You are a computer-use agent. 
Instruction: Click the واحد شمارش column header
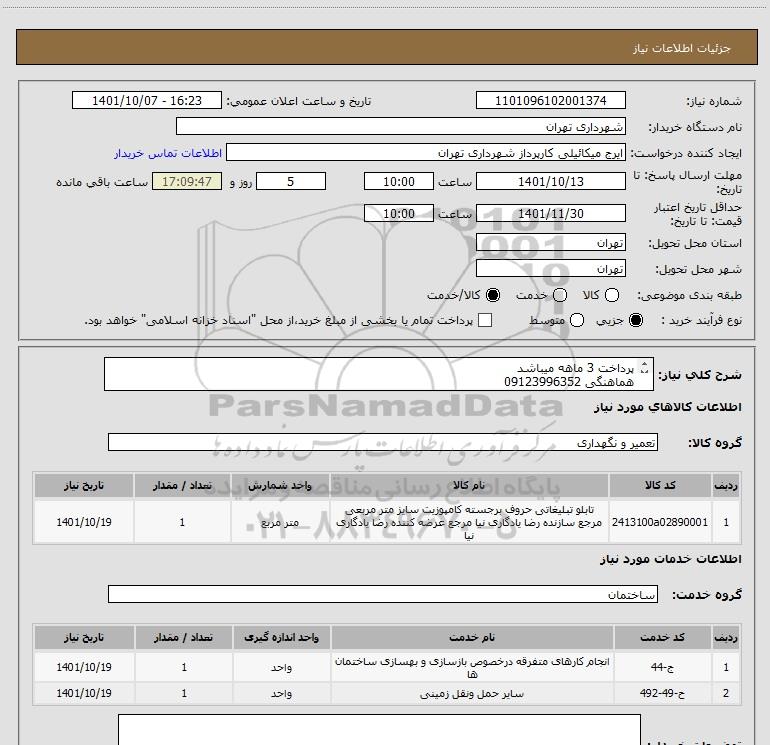click(280, 486)
